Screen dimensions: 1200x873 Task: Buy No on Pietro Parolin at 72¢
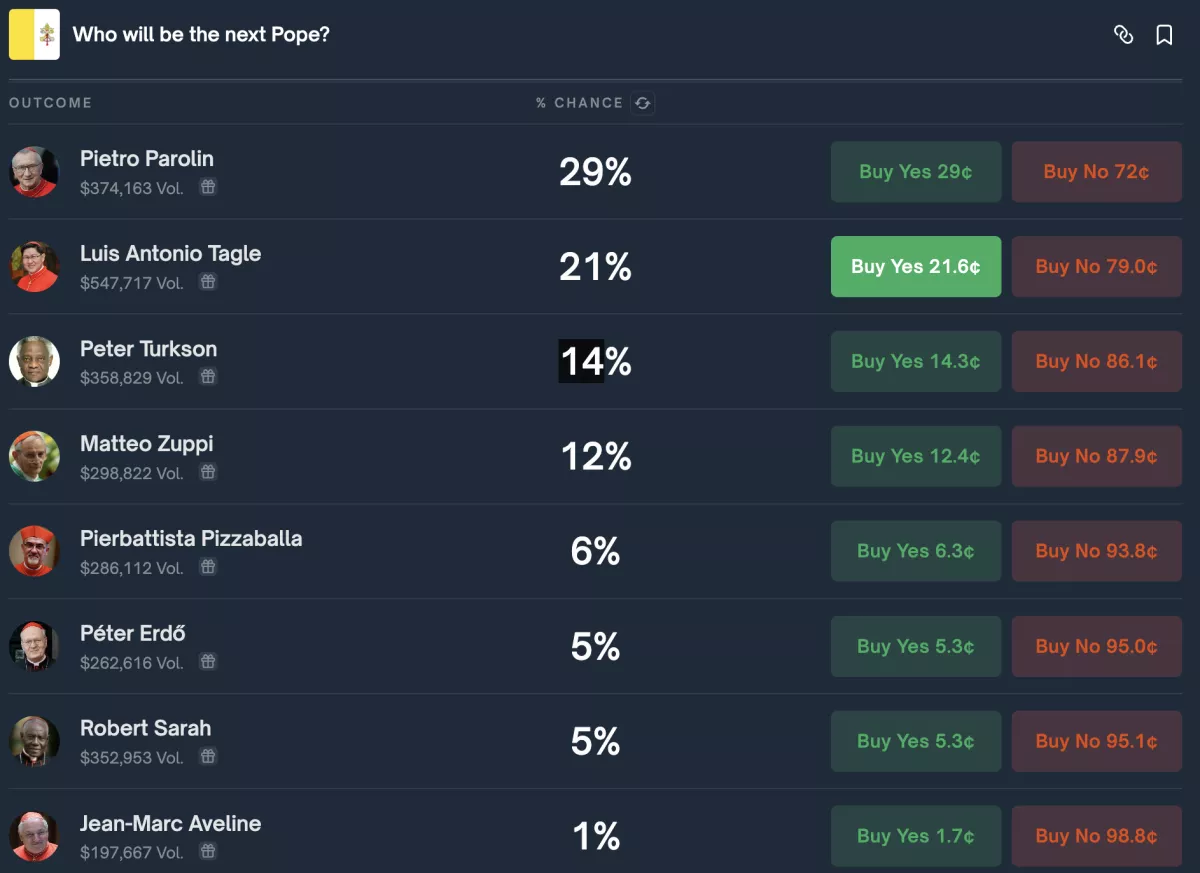tap(1096, 172)
